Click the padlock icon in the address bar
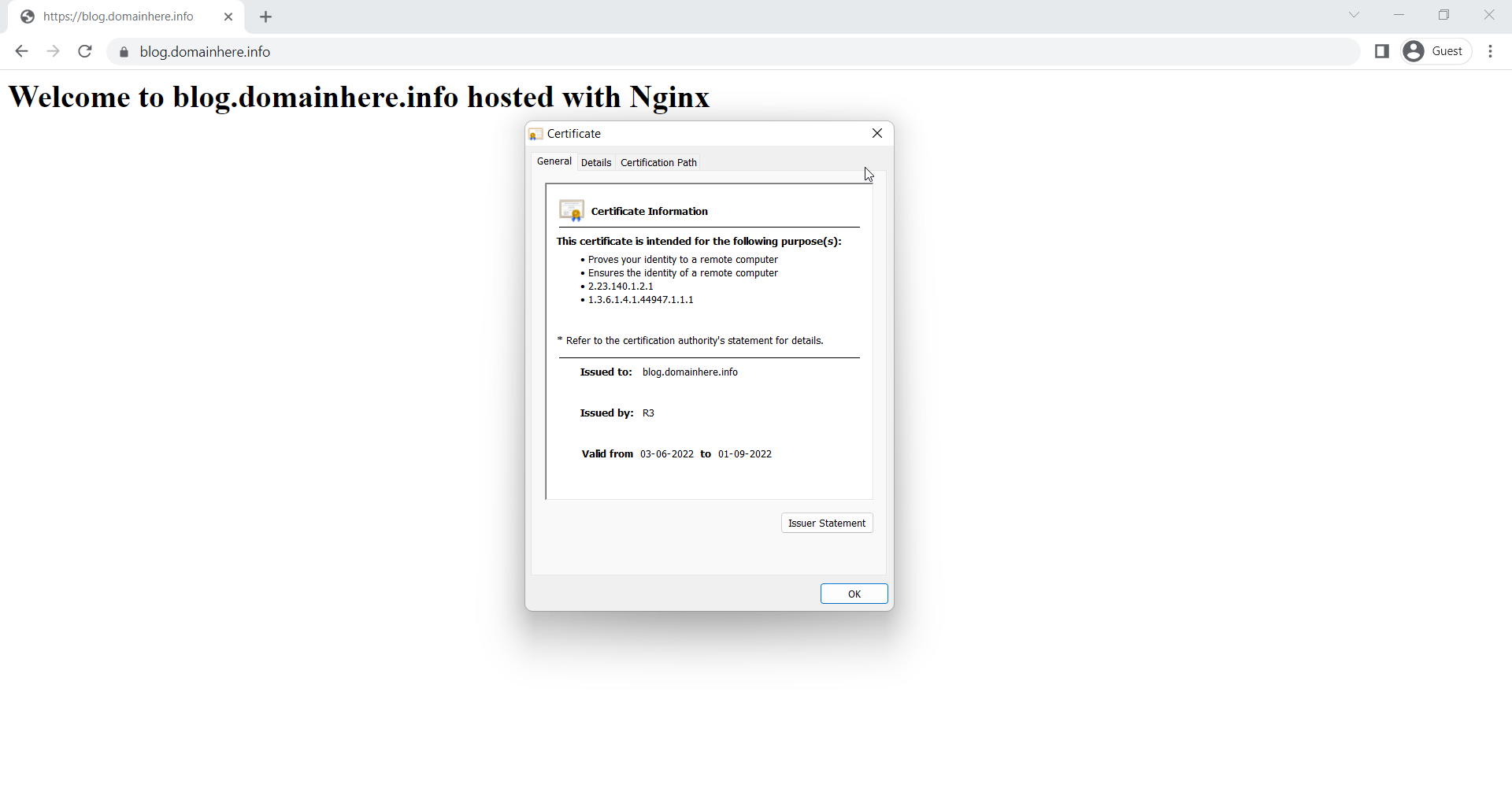This screenshot has width=1512, height=803. [124, 52]
